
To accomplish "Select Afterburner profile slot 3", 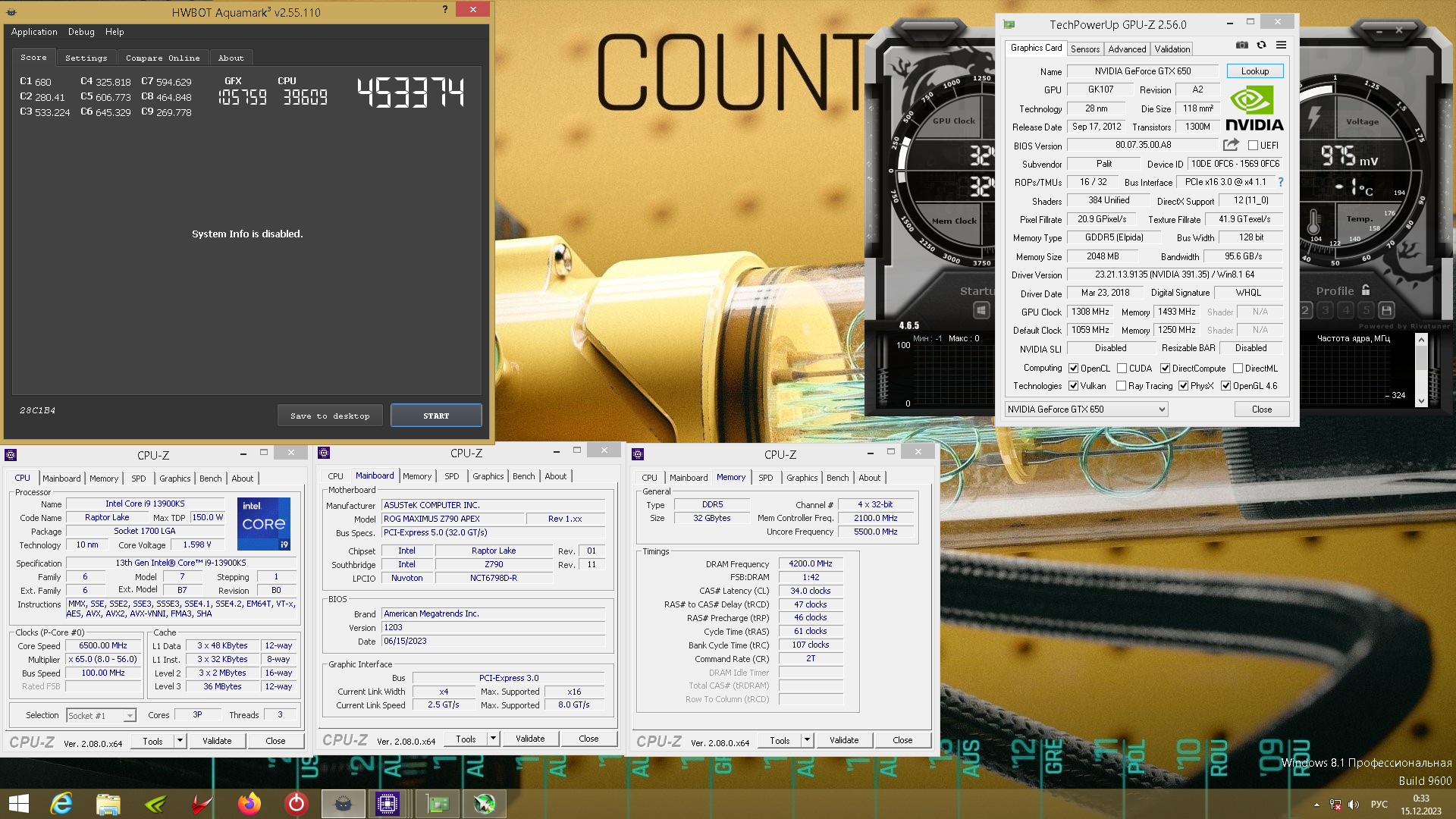I will (1325, 310).
